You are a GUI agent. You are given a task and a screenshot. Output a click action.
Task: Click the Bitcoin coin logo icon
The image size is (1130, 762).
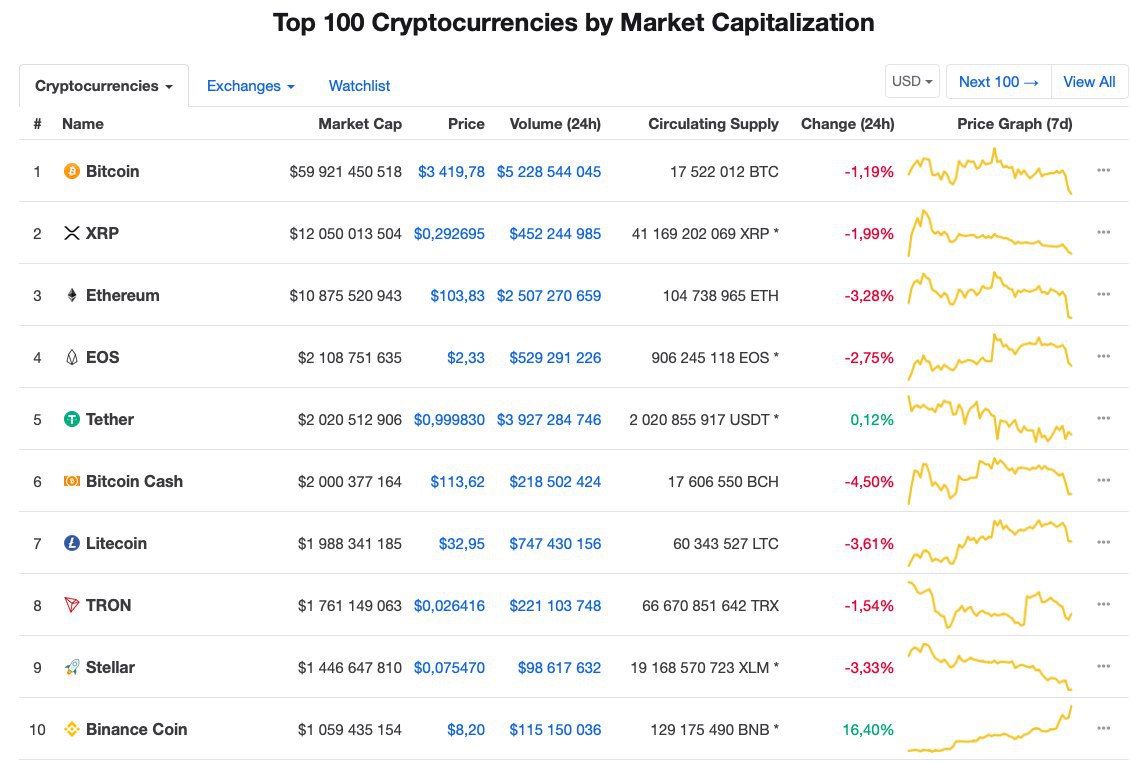71,171
